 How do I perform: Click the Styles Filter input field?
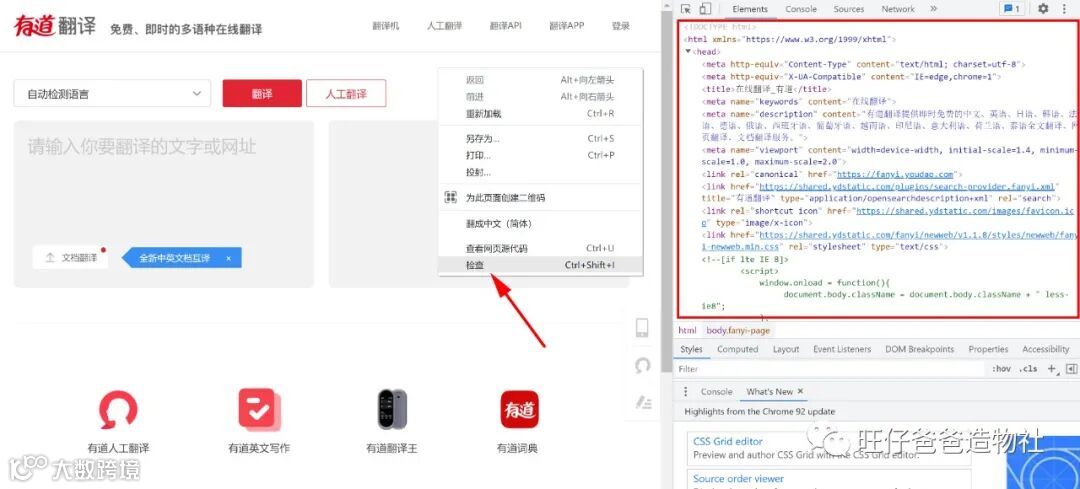point(830,369)
